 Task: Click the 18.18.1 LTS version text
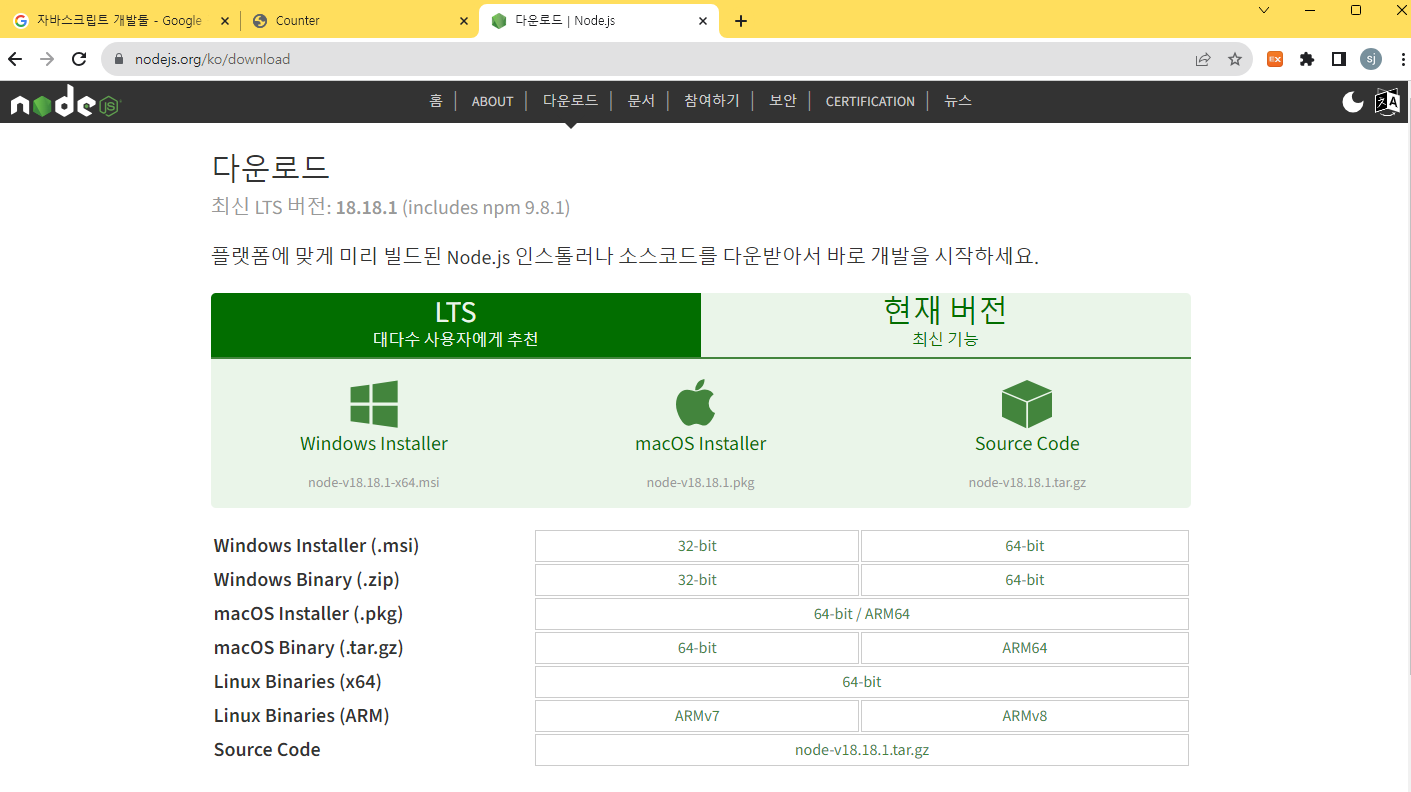367,208
